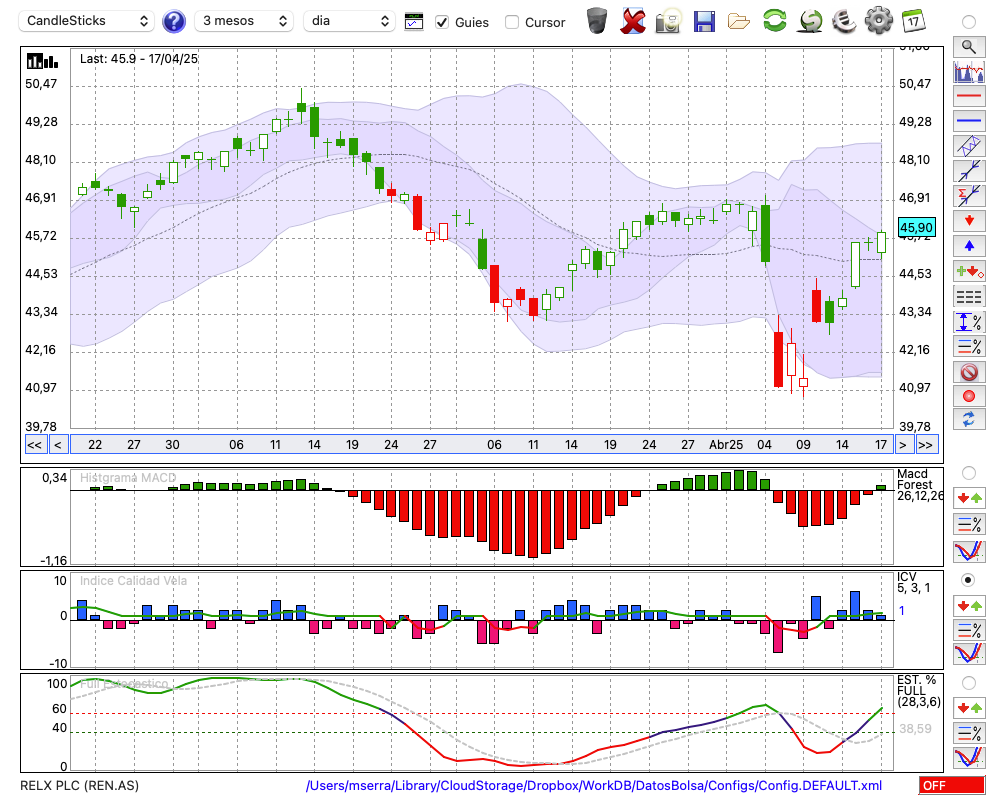This screenshot has height=800, width=1000.
Task: Step chart back with < button
Action: tap(57, 445)
